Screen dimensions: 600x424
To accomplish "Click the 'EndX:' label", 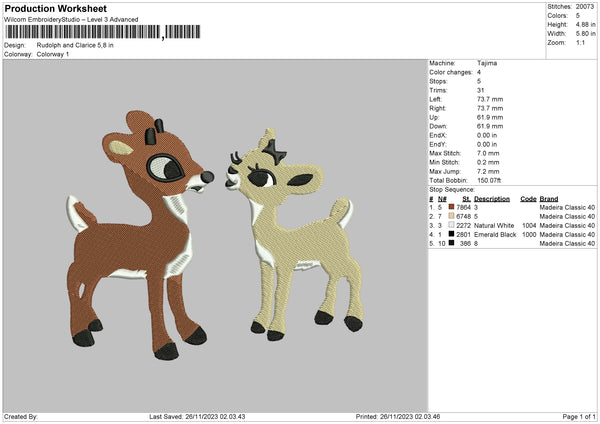I will tap(438, 135).
